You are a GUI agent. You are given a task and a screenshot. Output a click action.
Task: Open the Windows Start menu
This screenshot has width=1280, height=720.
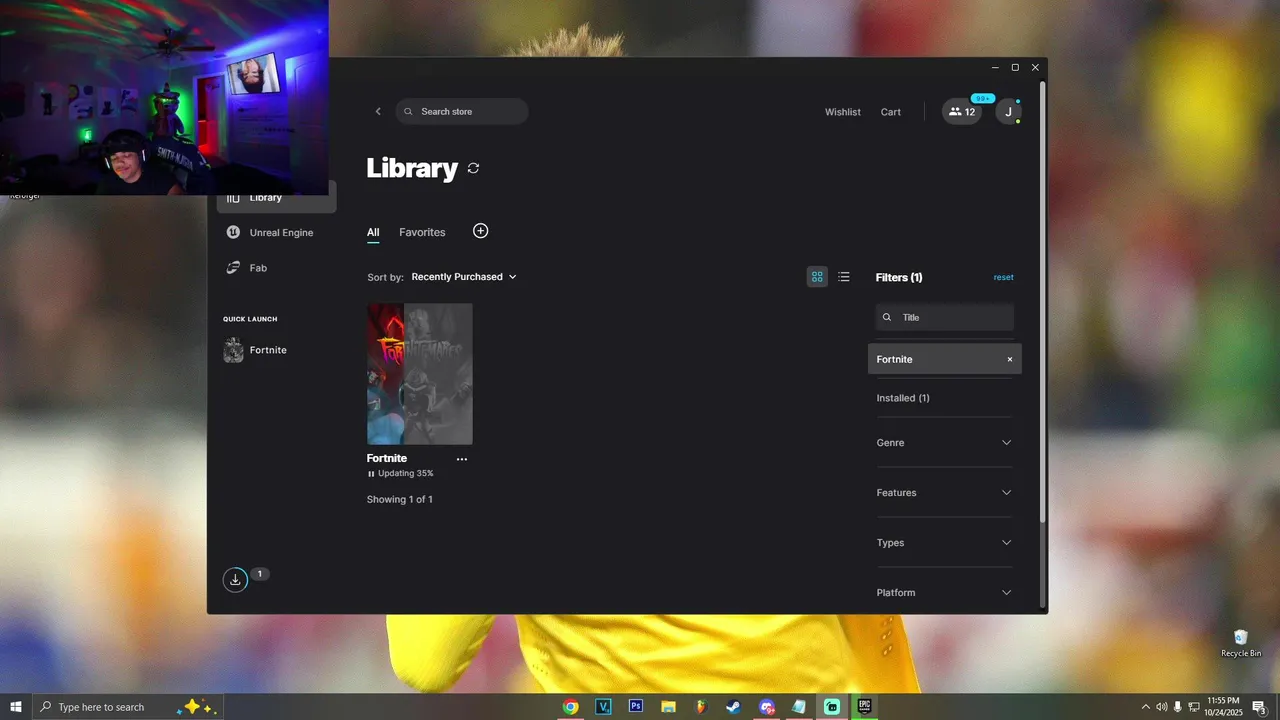click(x=16, y=707)
